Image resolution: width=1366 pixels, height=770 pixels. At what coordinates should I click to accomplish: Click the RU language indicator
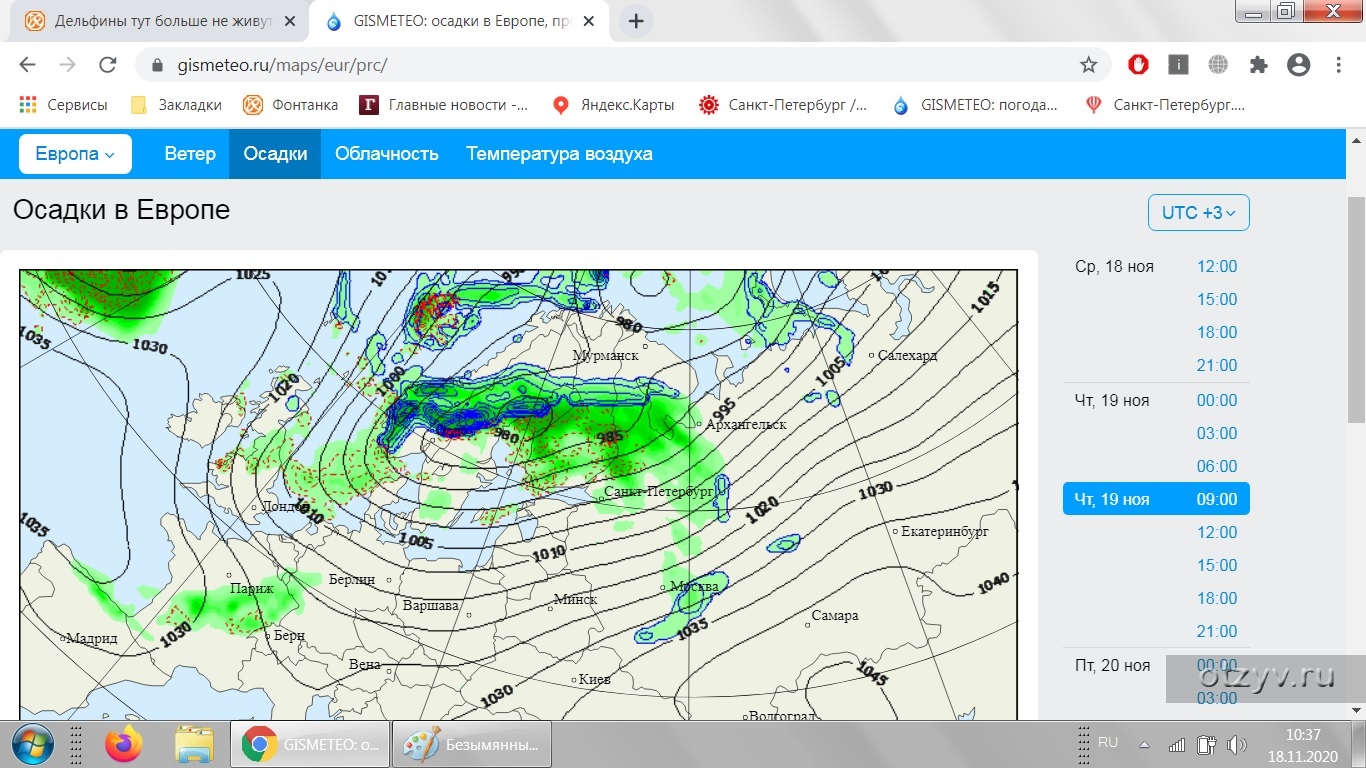(1108, 743)
